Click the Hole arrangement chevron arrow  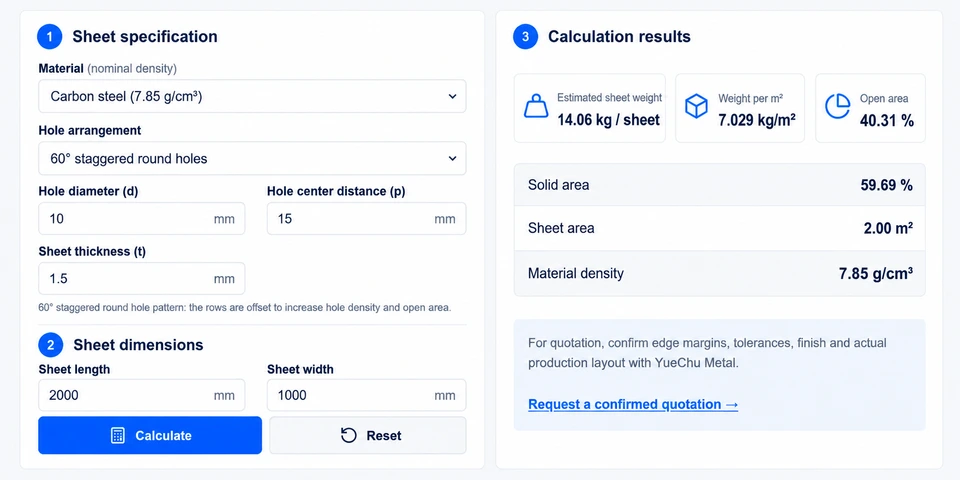452,159
